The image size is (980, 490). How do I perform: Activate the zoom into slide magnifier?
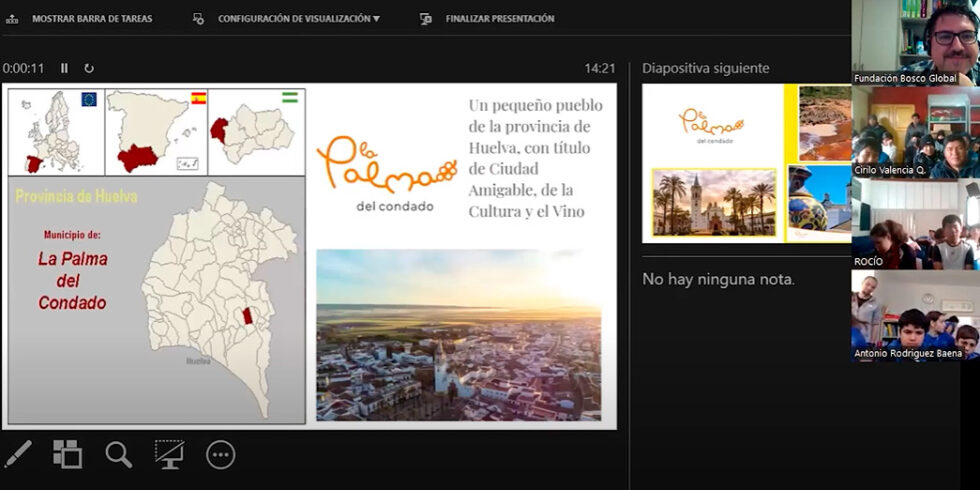click(118, 454)
